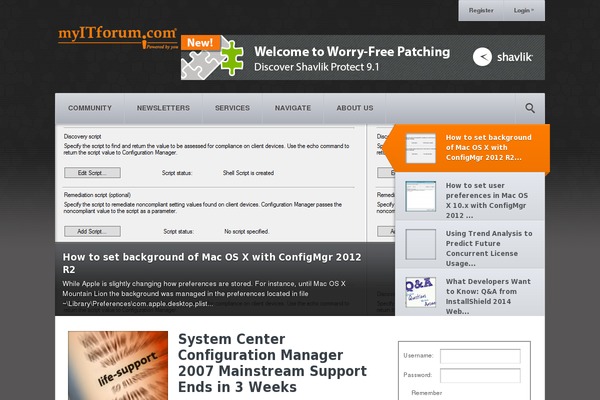Viewport: 600px width, 400px height.
Task: Click the featured Mac OS X background headline
Action: coord(212,262)
